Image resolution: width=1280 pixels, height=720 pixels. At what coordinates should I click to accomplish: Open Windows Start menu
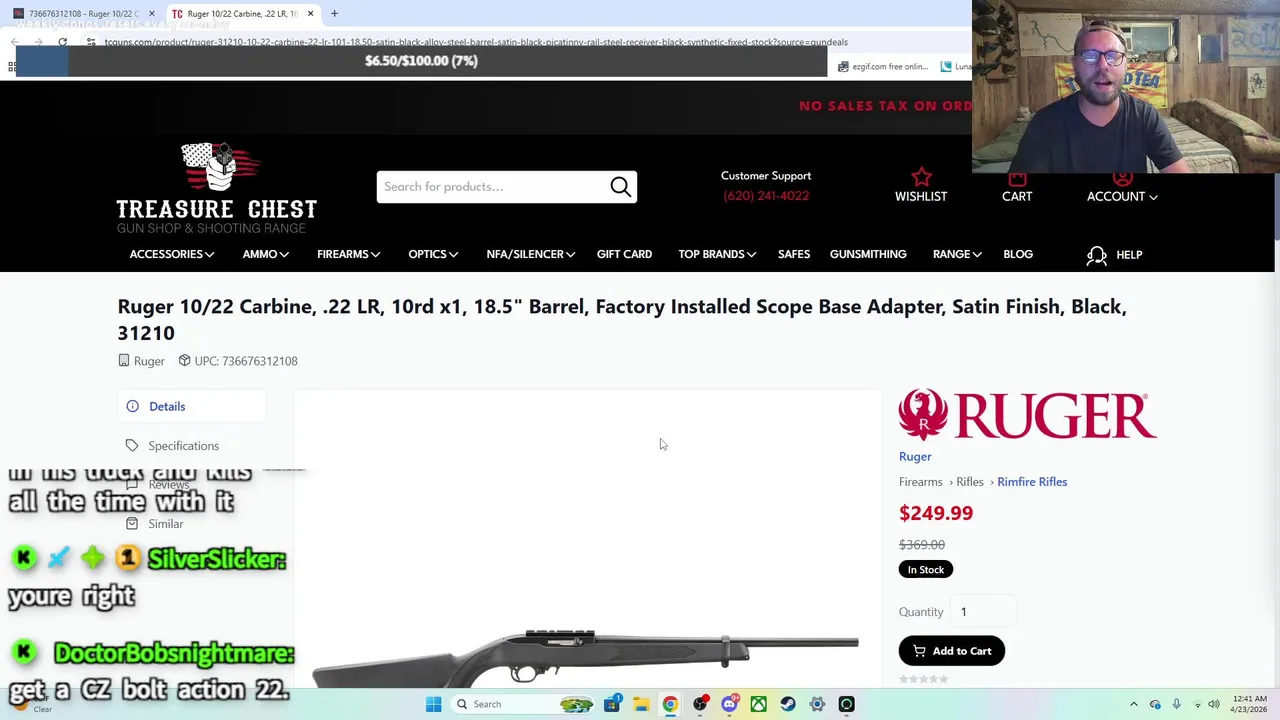click(433, 704)
